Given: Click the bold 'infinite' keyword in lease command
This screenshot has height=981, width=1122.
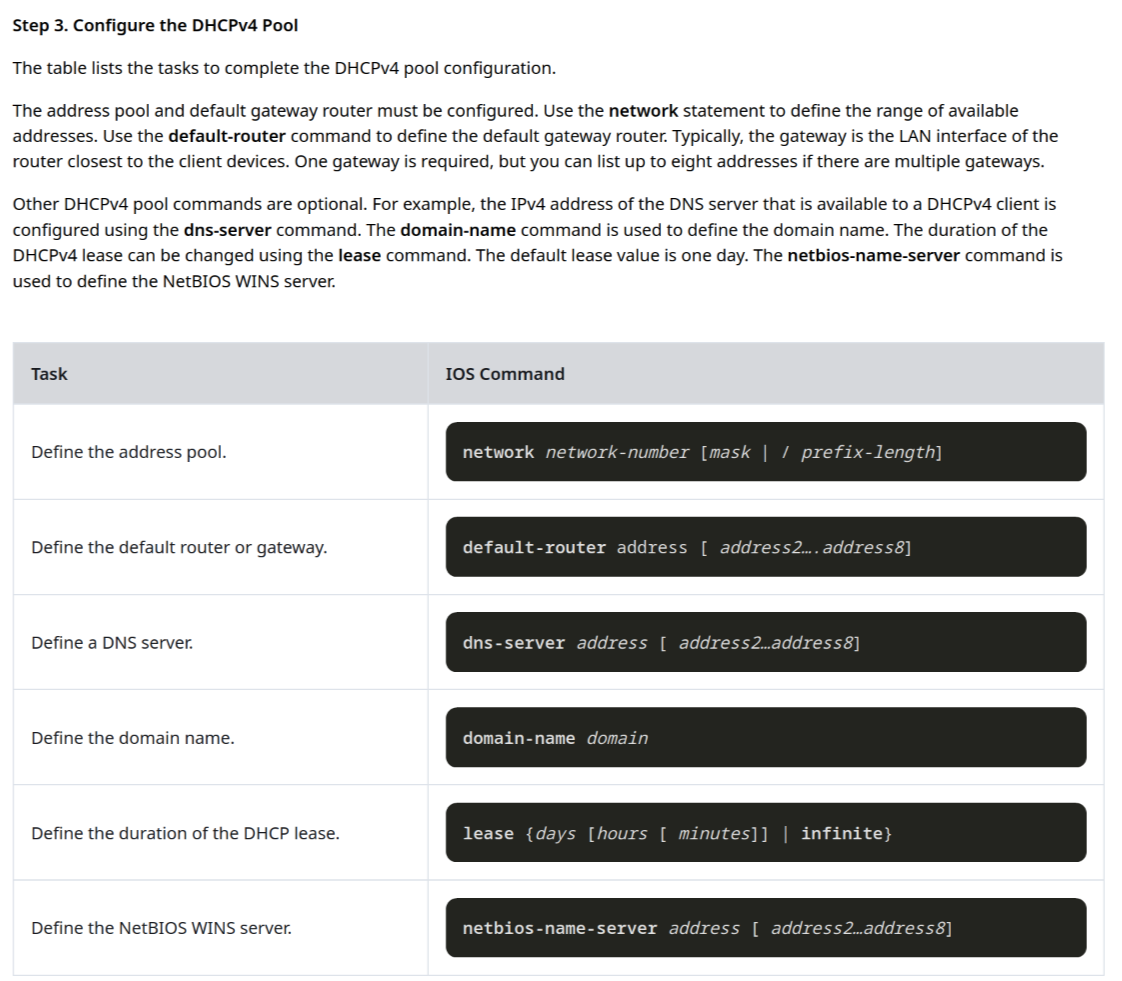Looking at the screenshot, I should tap(842, 833).
